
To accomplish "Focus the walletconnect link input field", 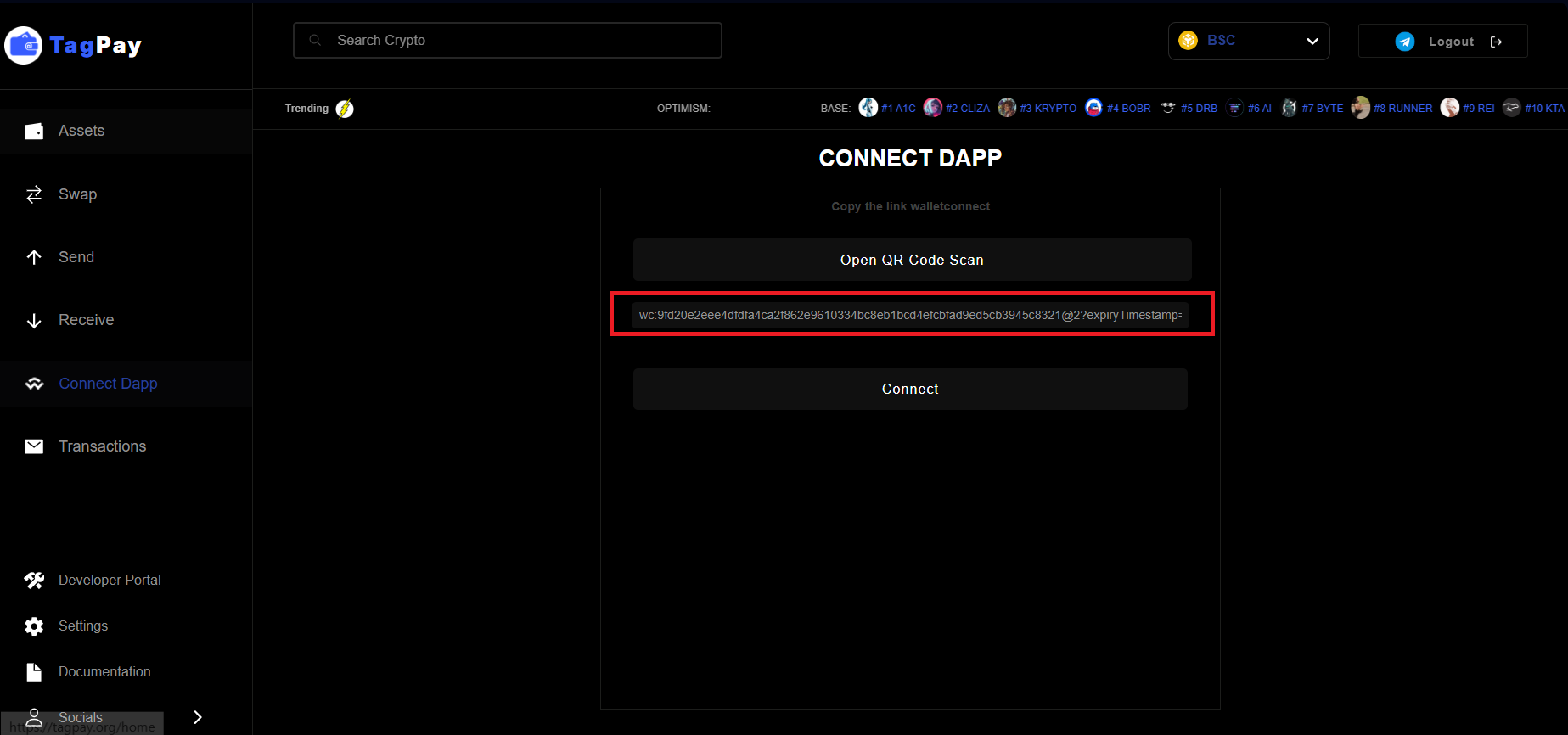I will (910, 315).
